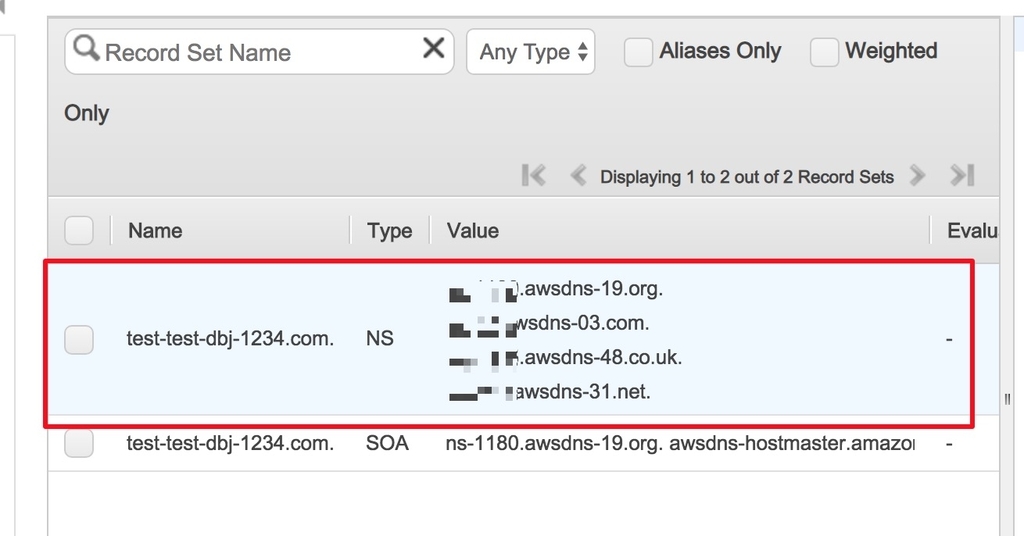This screenshot has width=1024, height=536.
Task: Go to next page of record sets
Action: [x=918, y=176]
